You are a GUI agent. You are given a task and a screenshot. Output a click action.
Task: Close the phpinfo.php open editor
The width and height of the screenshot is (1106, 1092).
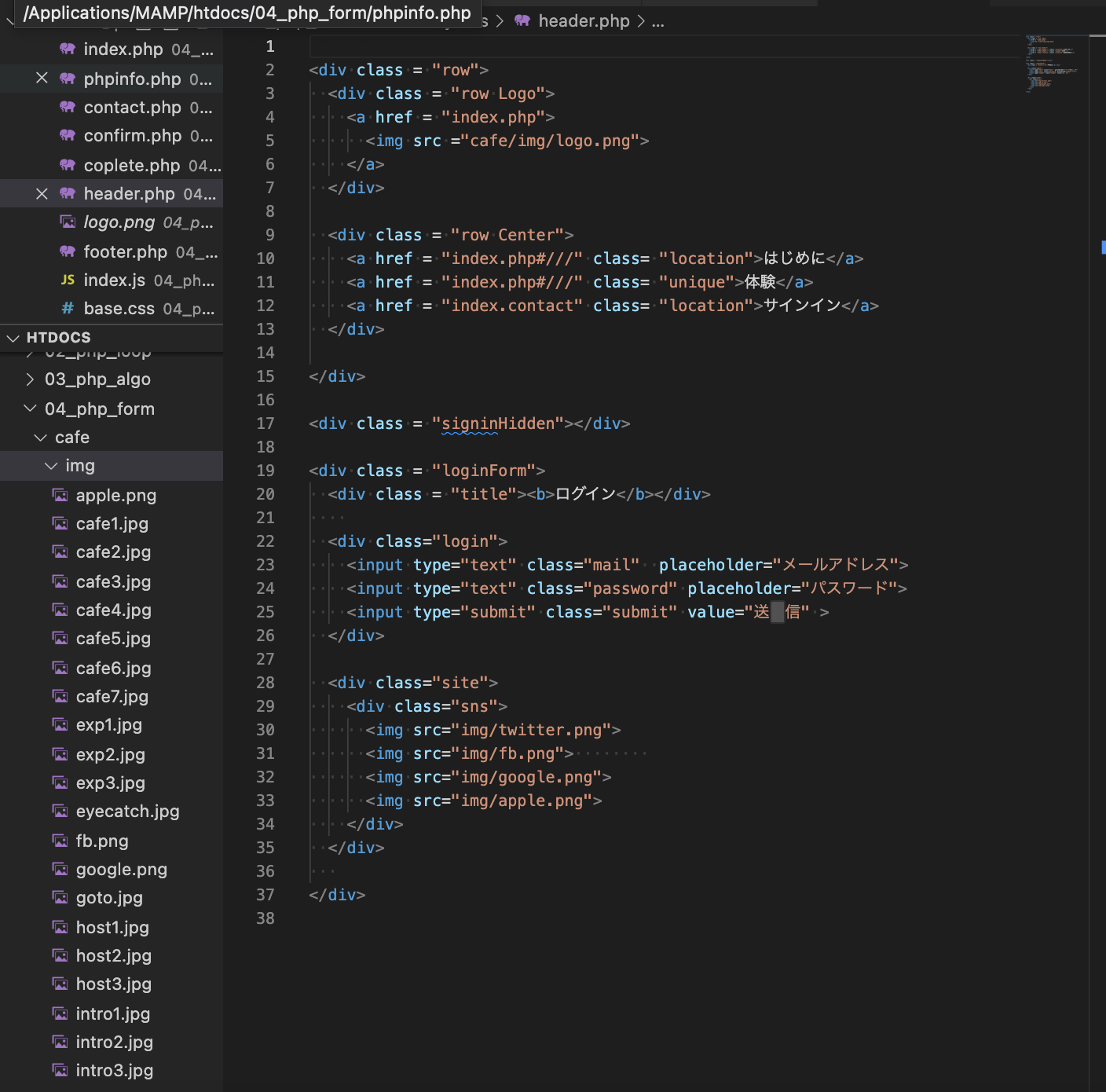(x=42, y=79)
